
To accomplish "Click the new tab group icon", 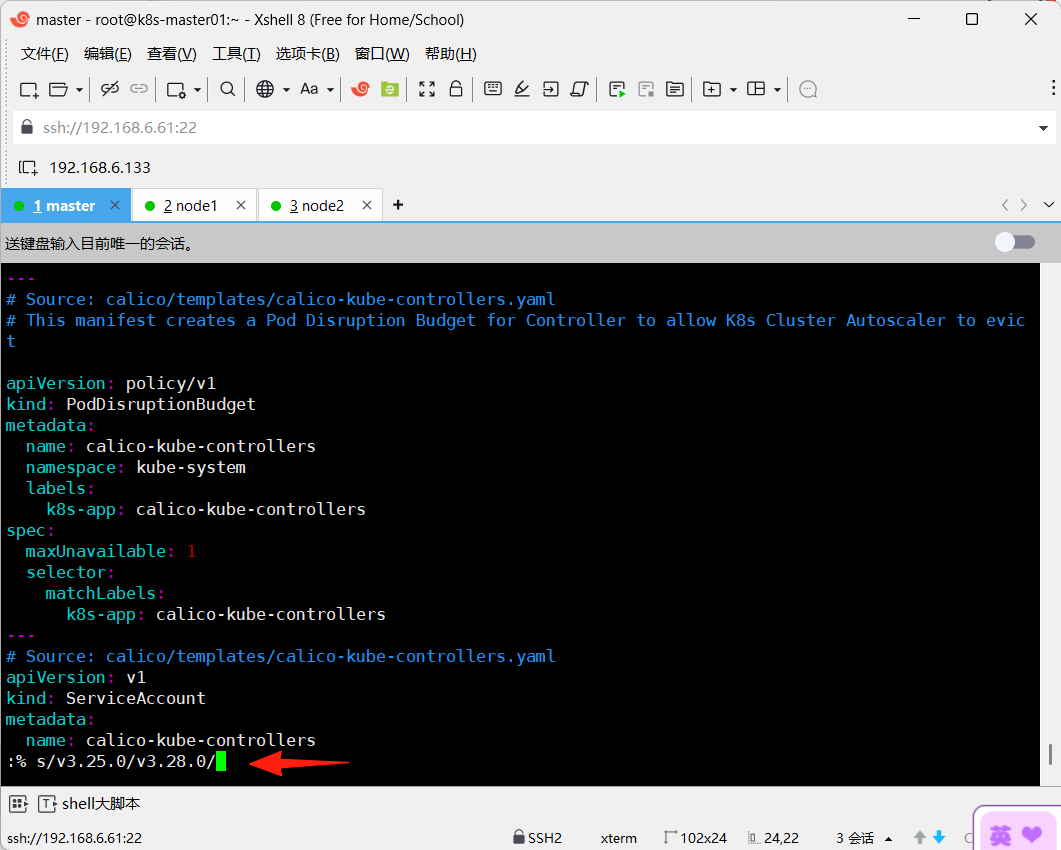I will 712,89.
